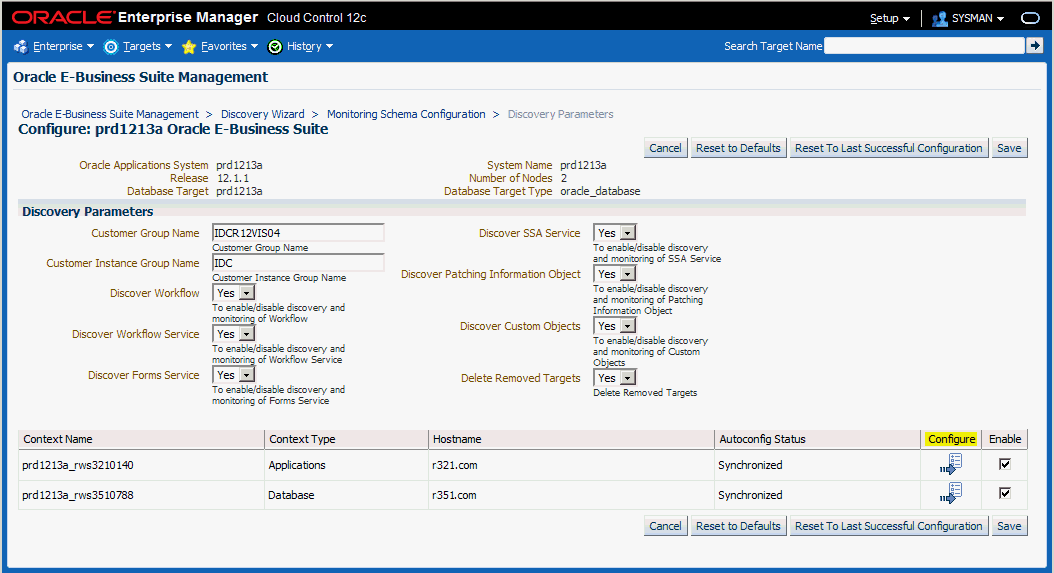
Task: Uncheck Enable for Applications context row
Action: [1005, 464]
